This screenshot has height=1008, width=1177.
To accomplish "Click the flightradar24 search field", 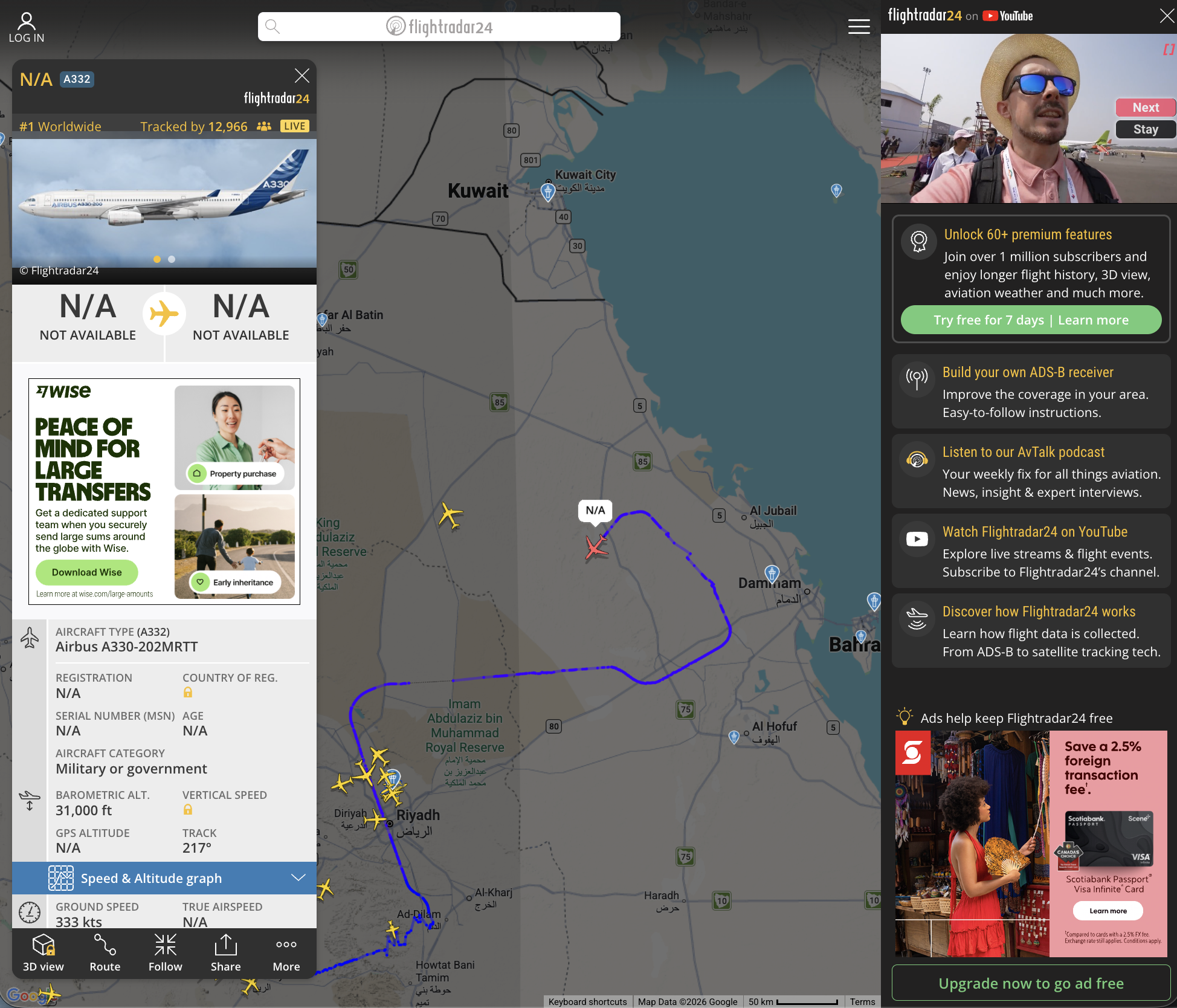I will pos(439,27).
